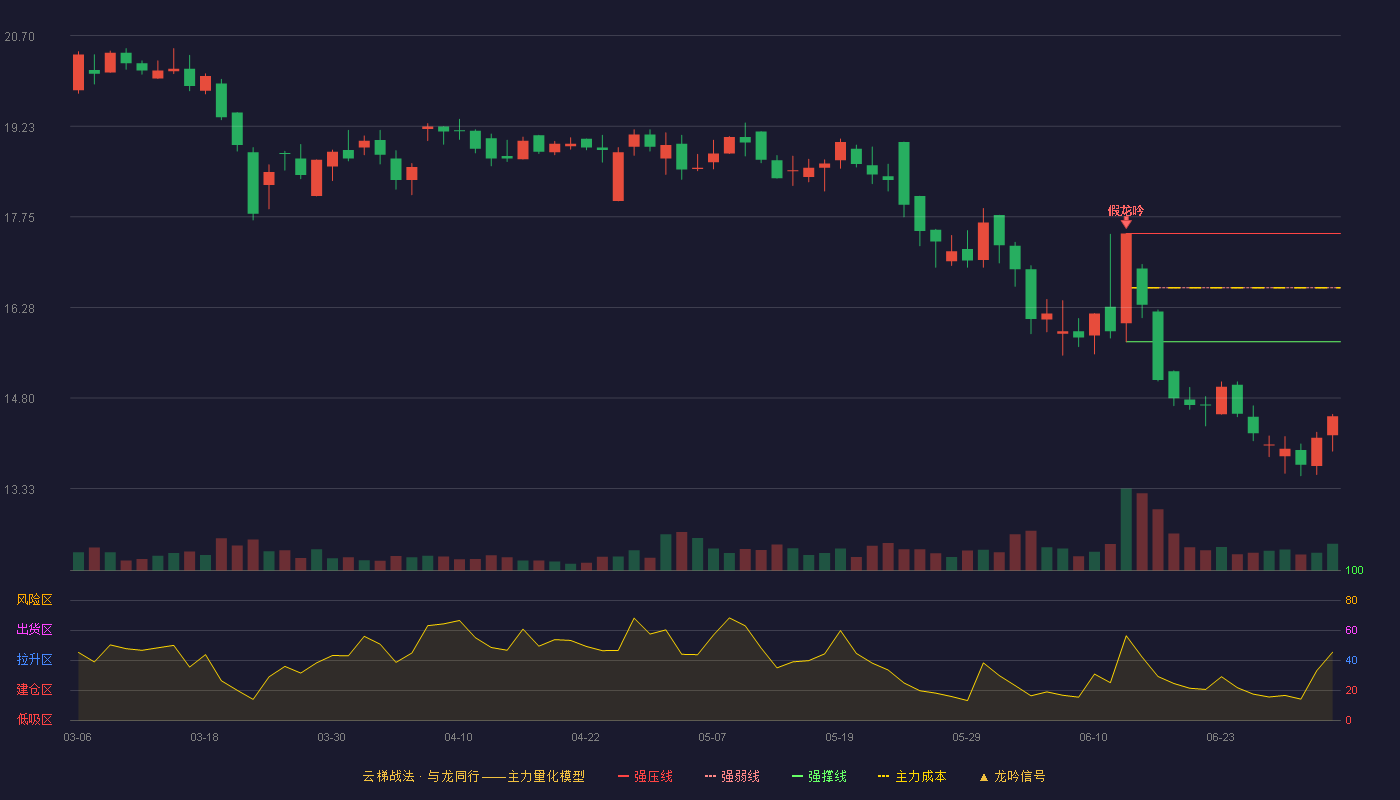The height and width of the screenshot is (800, 1400).
Task: Click the 17.75 price axis label
Action: click(x=19, y=217)
